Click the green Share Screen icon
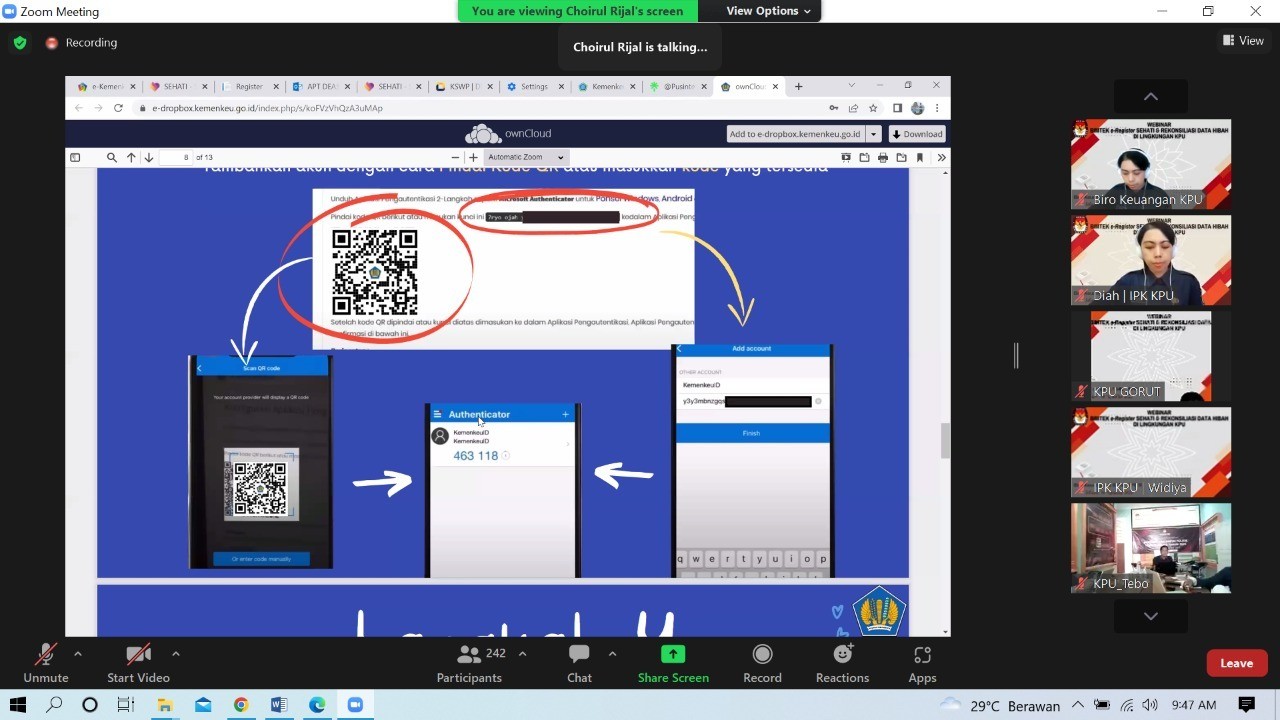This screenshot has width=1280, height=720. coord(673,654)
